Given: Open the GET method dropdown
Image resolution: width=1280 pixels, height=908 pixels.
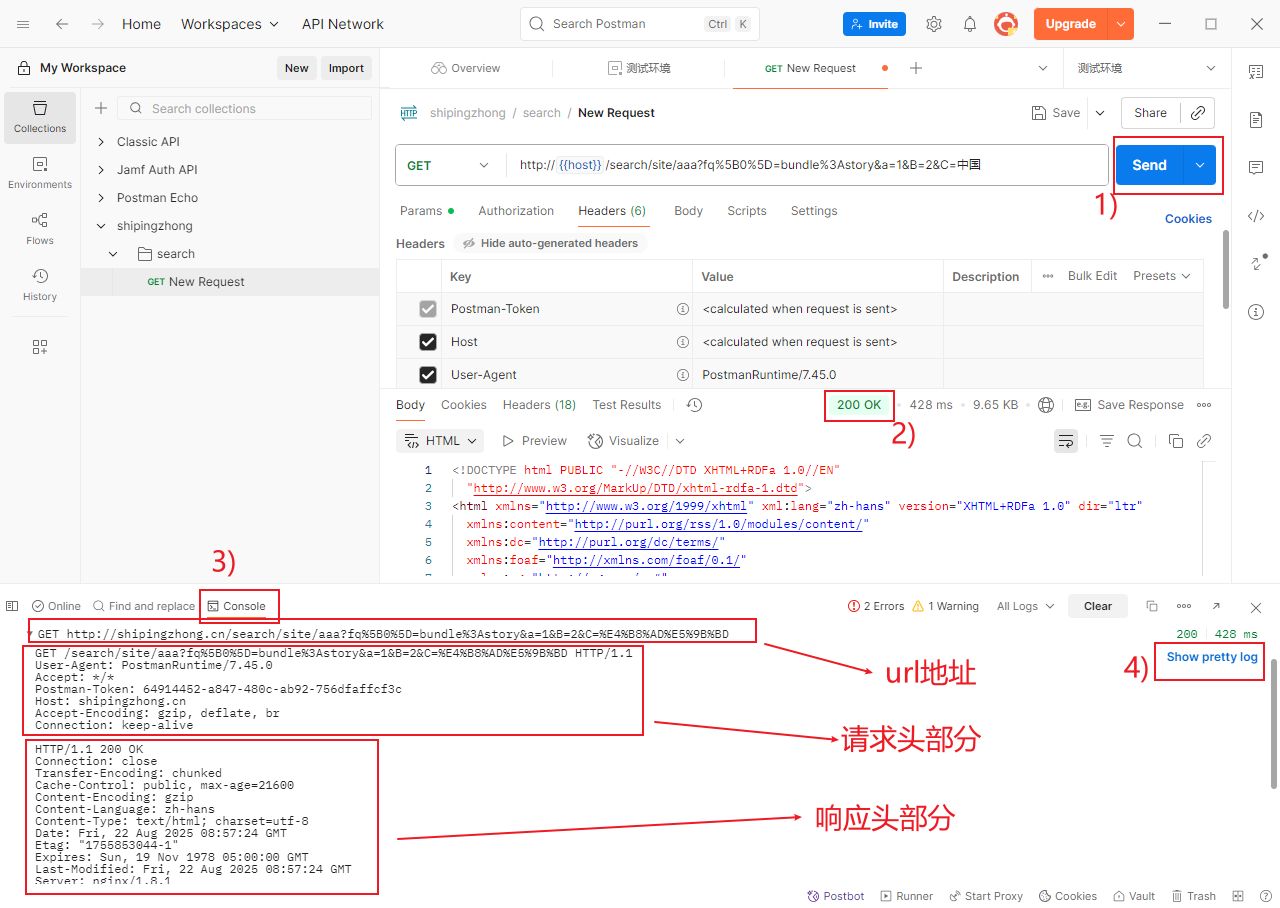Looking at the screenshot, I should pos(450,165).
